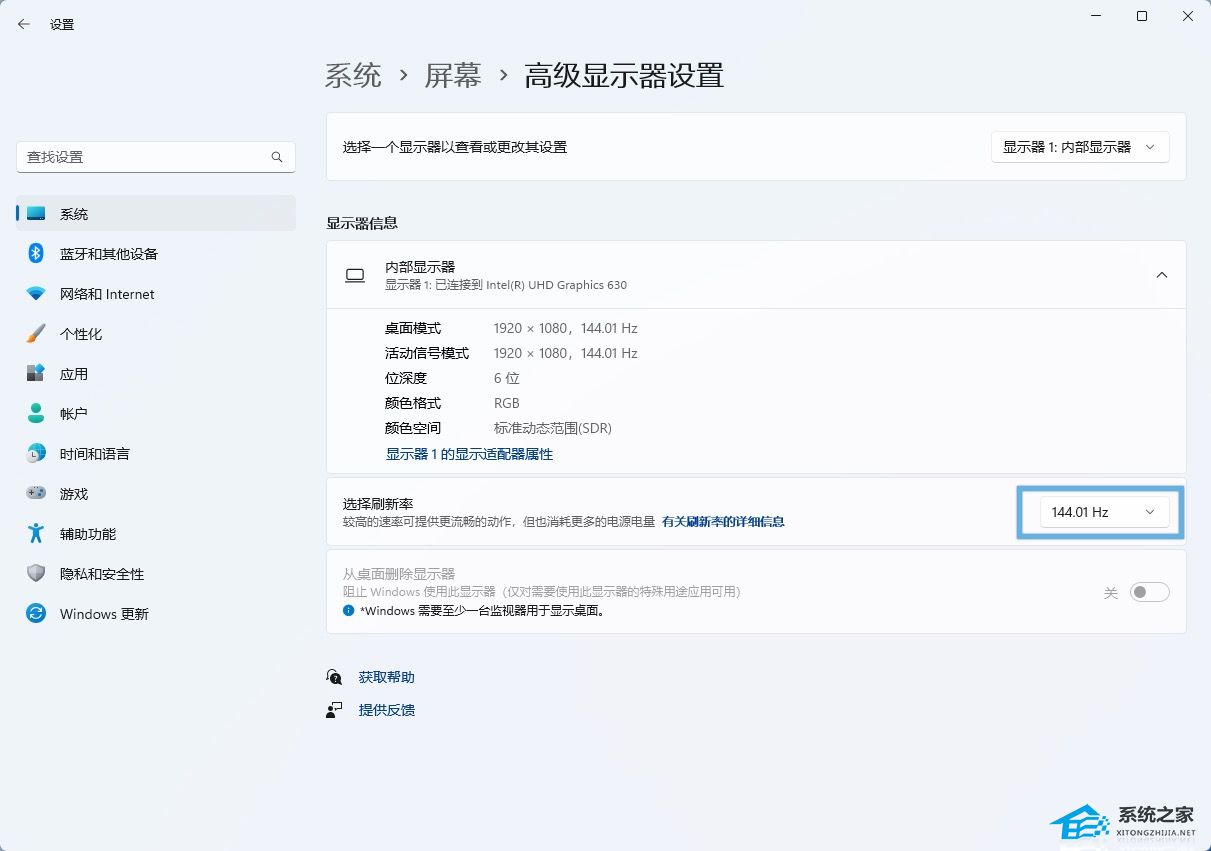
Task: Open the 显示器 1: 内部显示器 dropdown
Action: coord(1080,147)
